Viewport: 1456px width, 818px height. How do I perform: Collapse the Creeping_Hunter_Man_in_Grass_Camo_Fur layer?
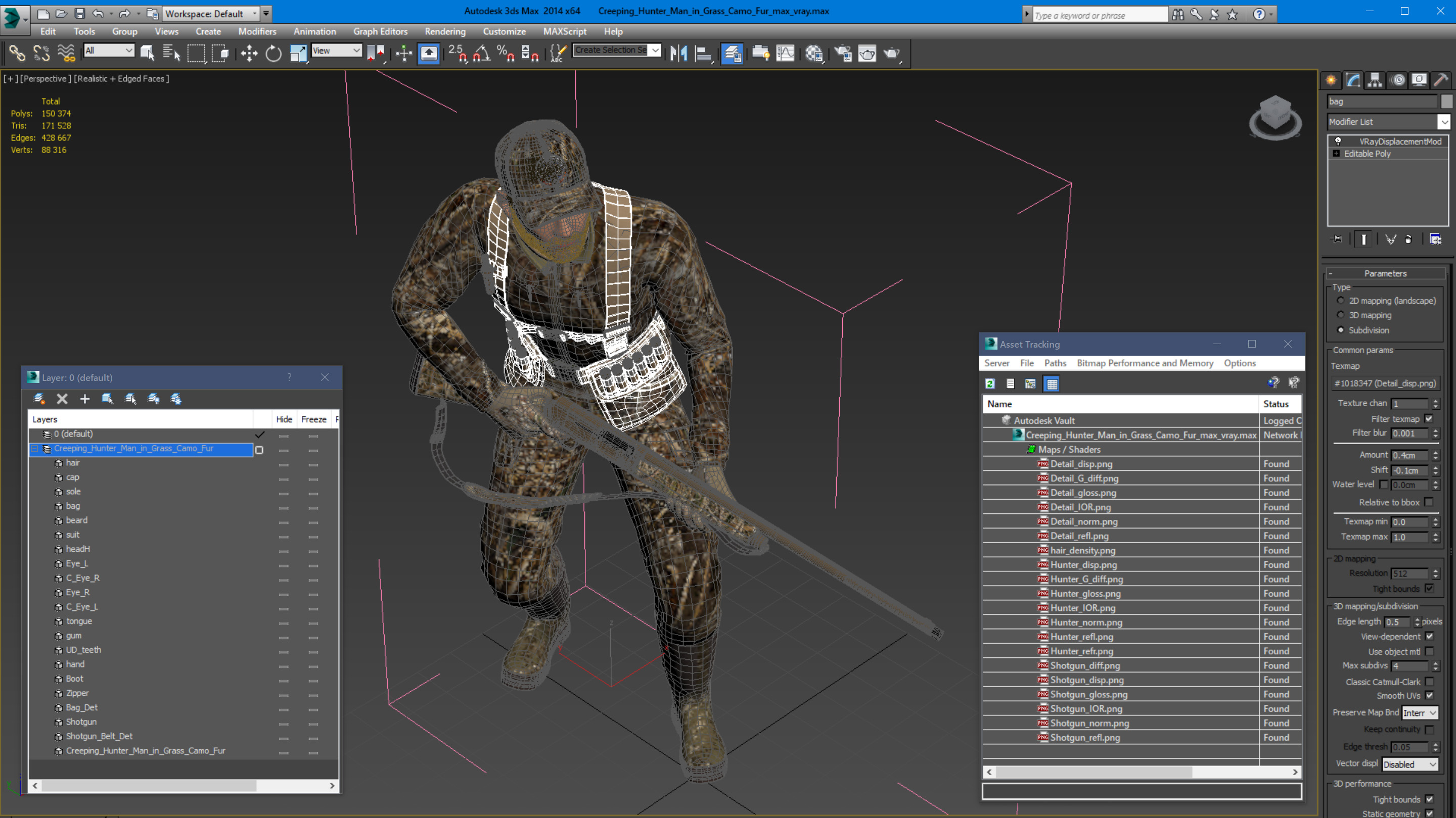[x=35, y=449]
